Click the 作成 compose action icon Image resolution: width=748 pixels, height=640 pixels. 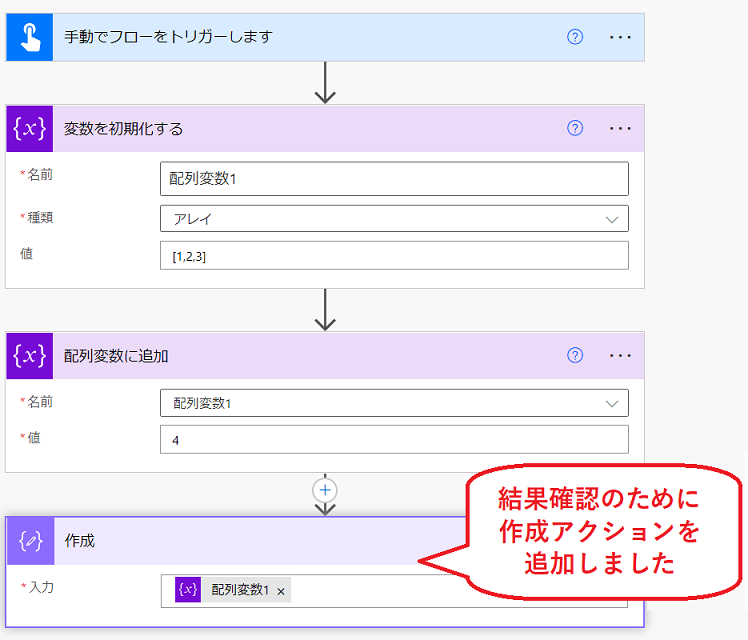[x=29, y=541]
